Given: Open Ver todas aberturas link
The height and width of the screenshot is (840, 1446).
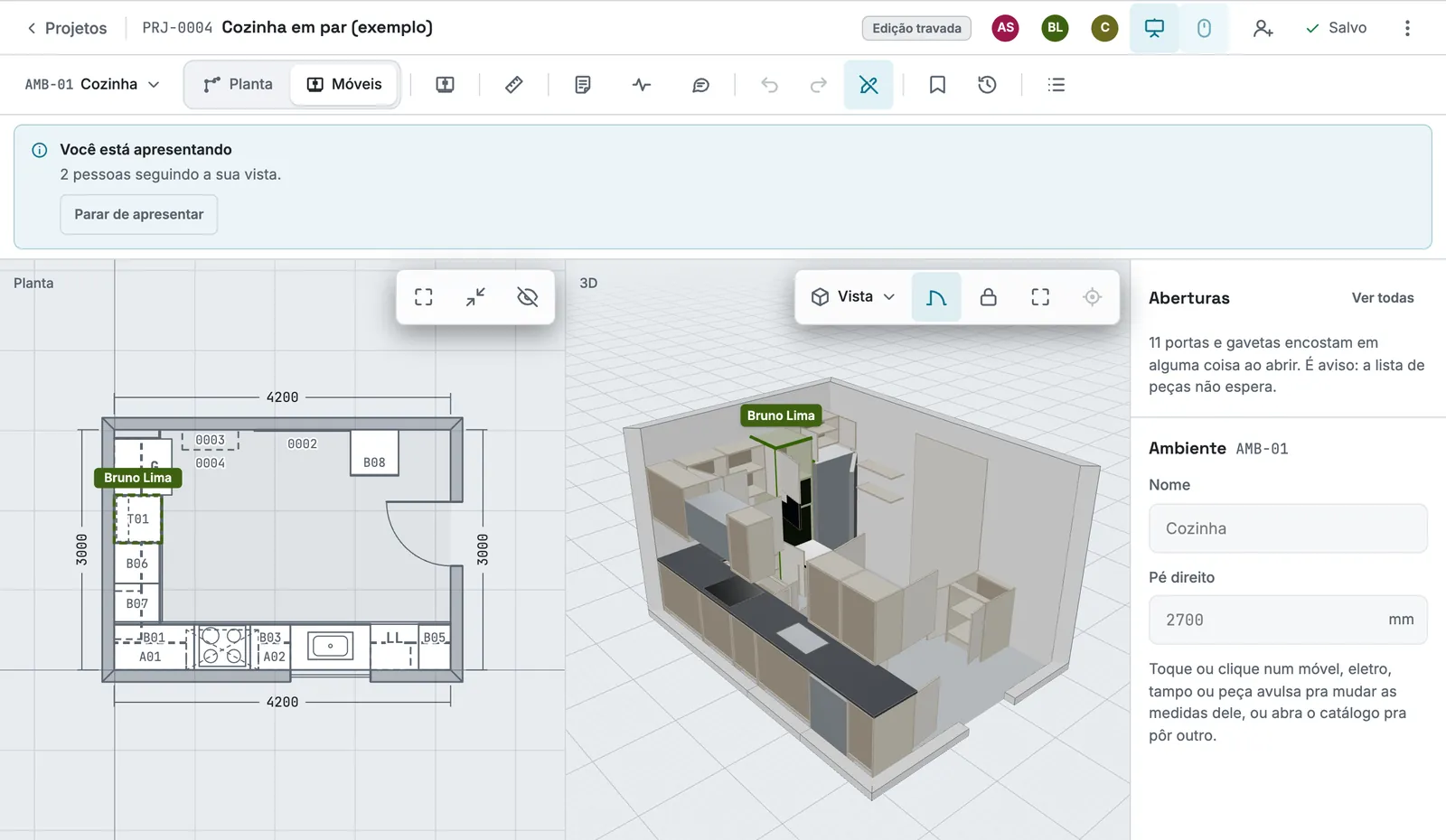Looking at the screenshot, I should tap(1383, 298).
